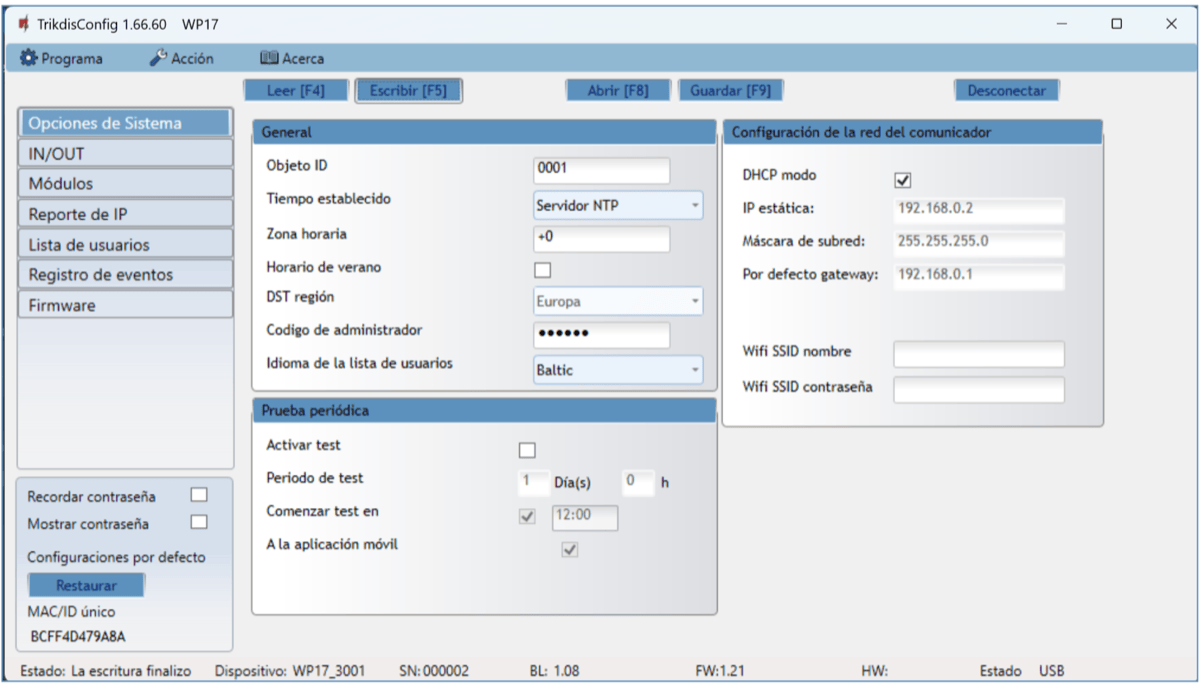The width and height of the screenshot is (1200, 684).
Task: Click the Restaurar defaults button
Action: (x=86, y=585)
